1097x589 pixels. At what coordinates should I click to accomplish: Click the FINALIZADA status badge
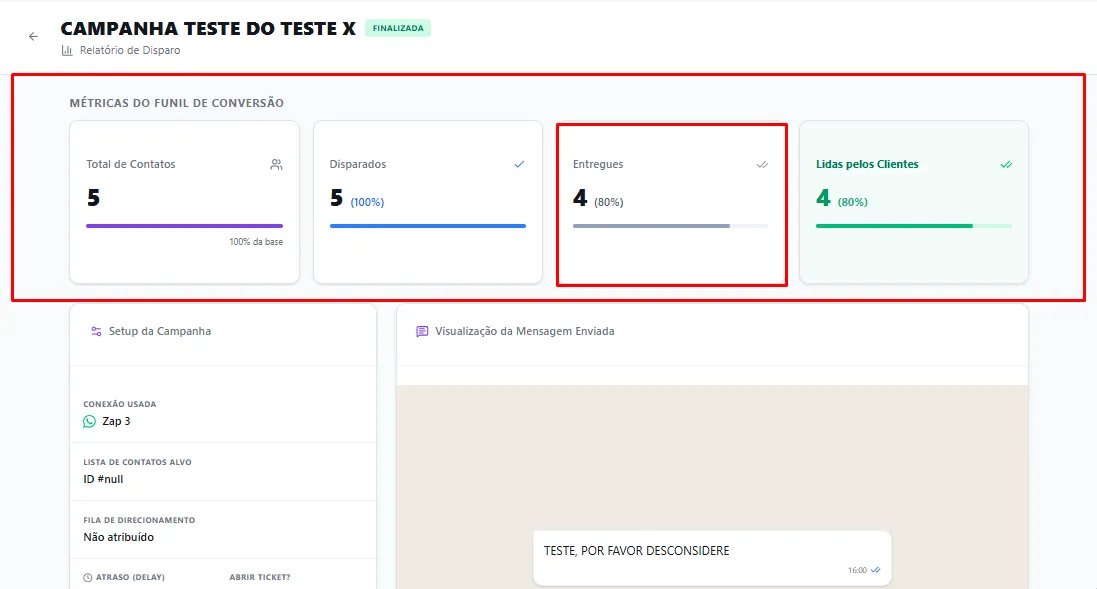point(398,28)
